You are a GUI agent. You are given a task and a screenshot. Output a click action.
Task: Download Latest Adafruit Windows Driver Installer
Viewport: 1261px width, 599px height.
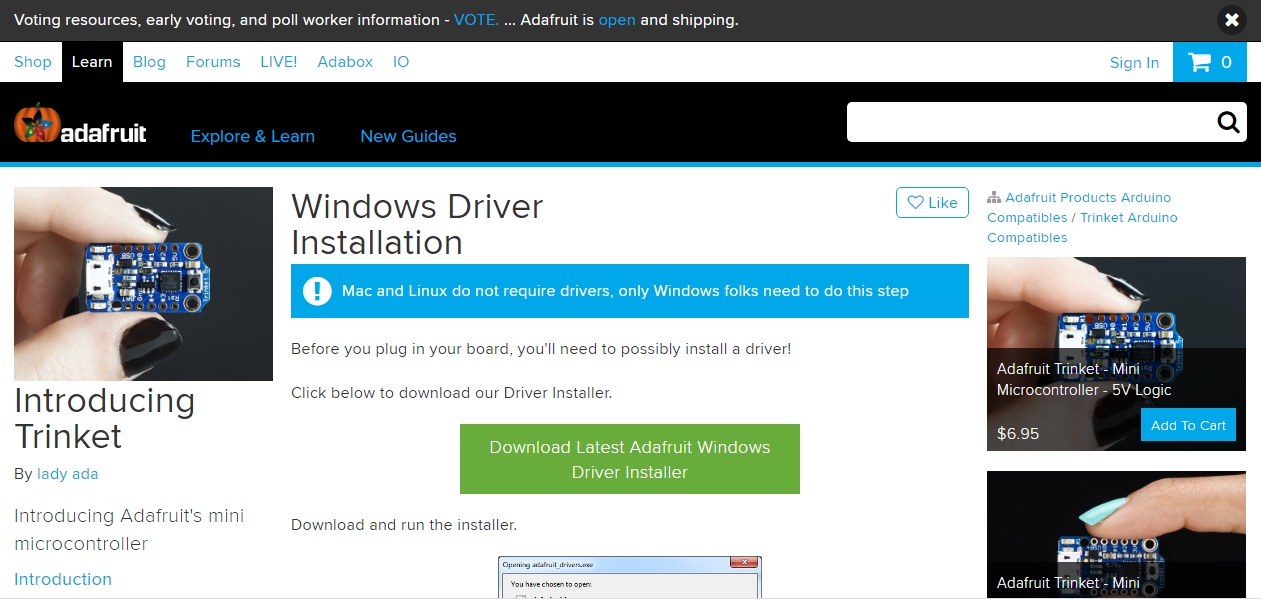[x=630, y=459]
